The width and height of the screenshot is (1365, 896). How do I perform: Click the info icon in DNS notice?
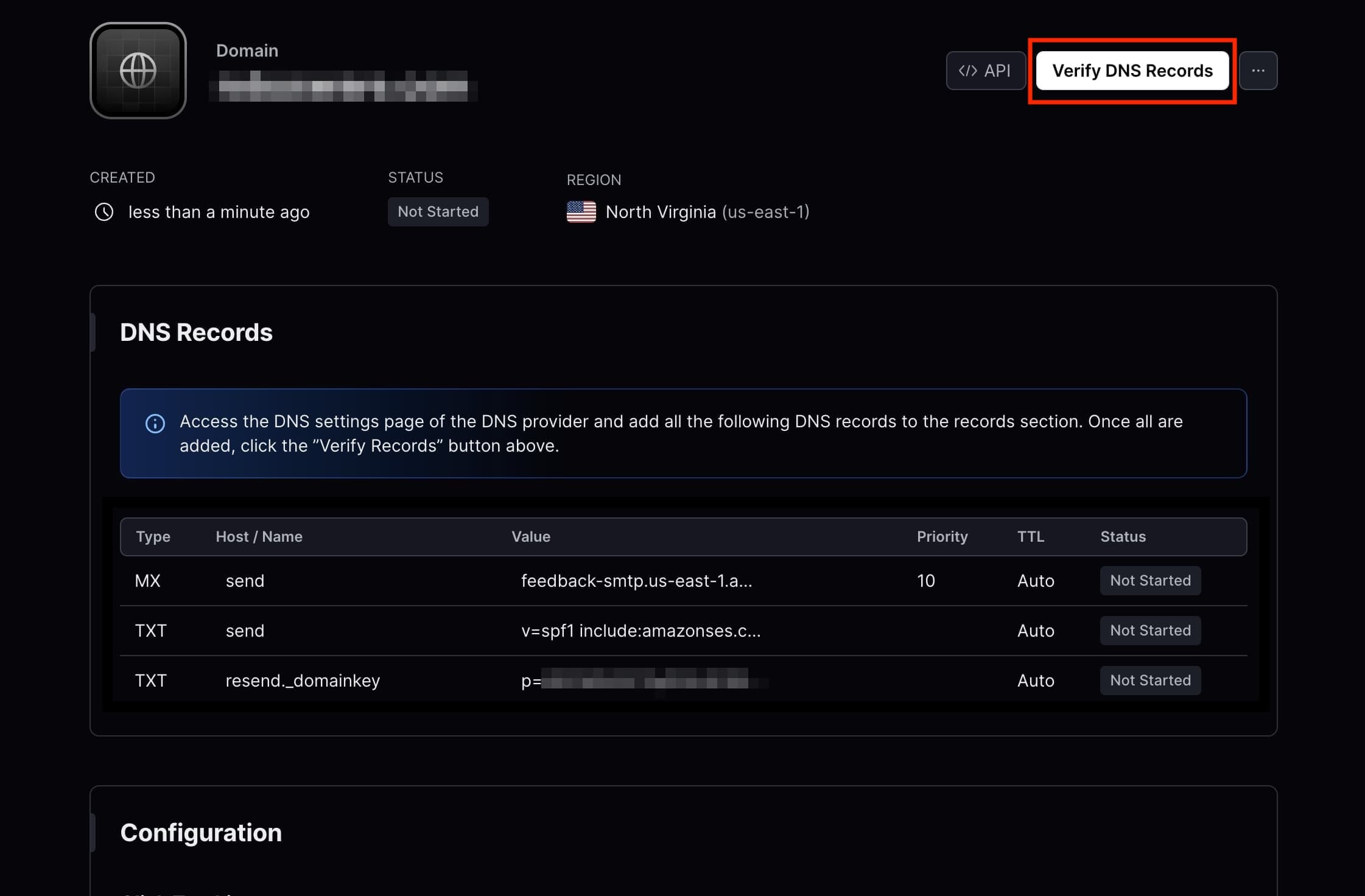click(x=155, y=424)
